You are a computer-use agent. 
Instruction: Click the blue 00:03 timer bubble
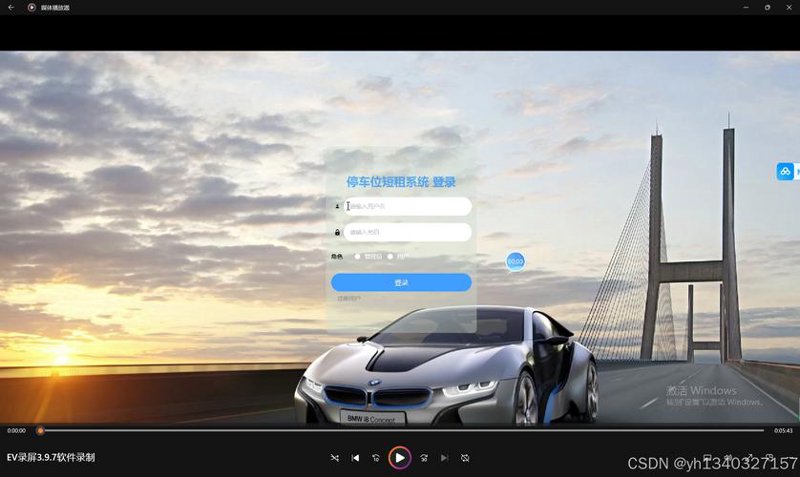(515, 262)
